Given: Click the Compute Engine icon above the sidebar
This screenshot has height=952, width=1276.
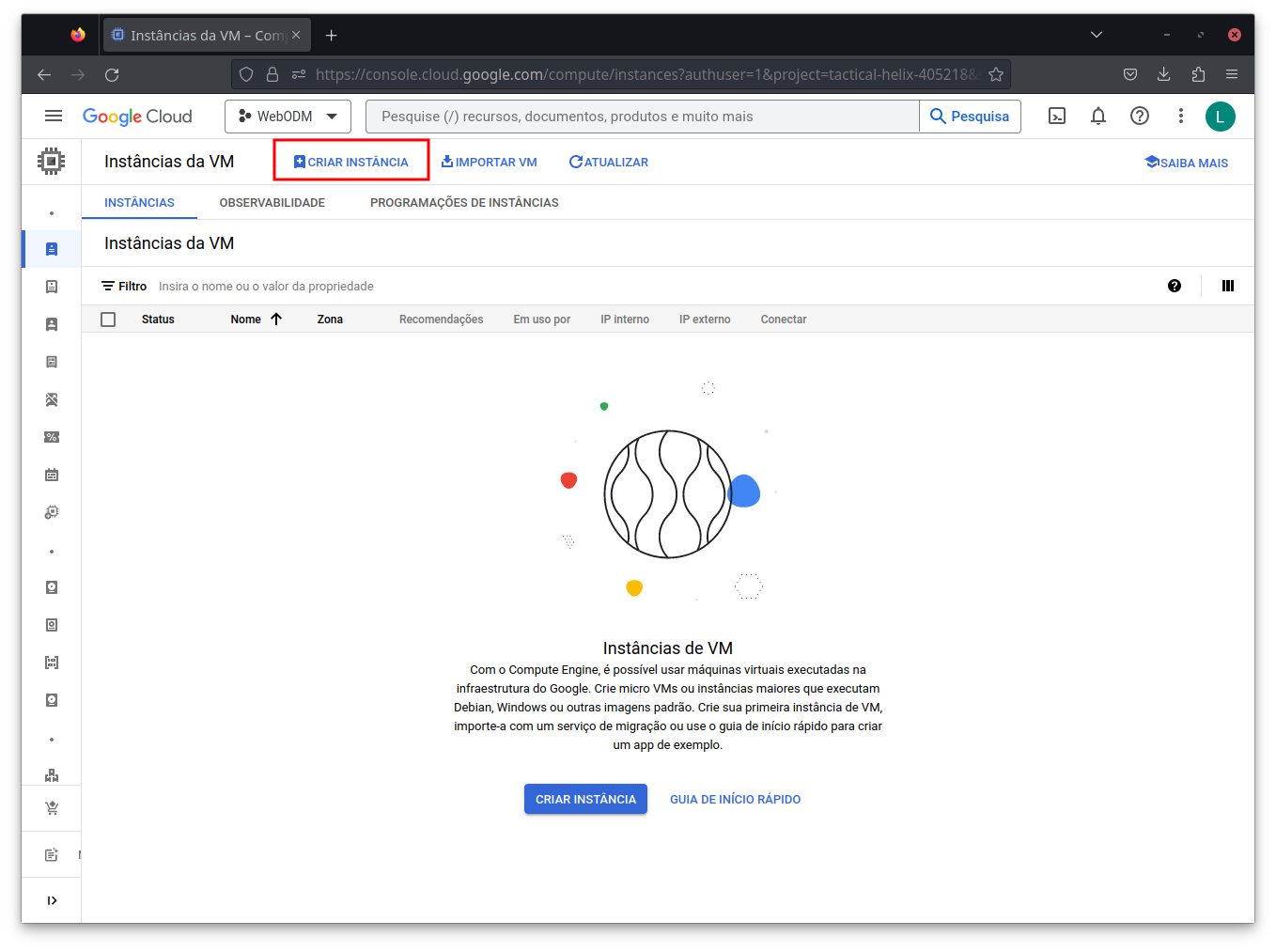Looking at the screenshot, I should point(51,161).
